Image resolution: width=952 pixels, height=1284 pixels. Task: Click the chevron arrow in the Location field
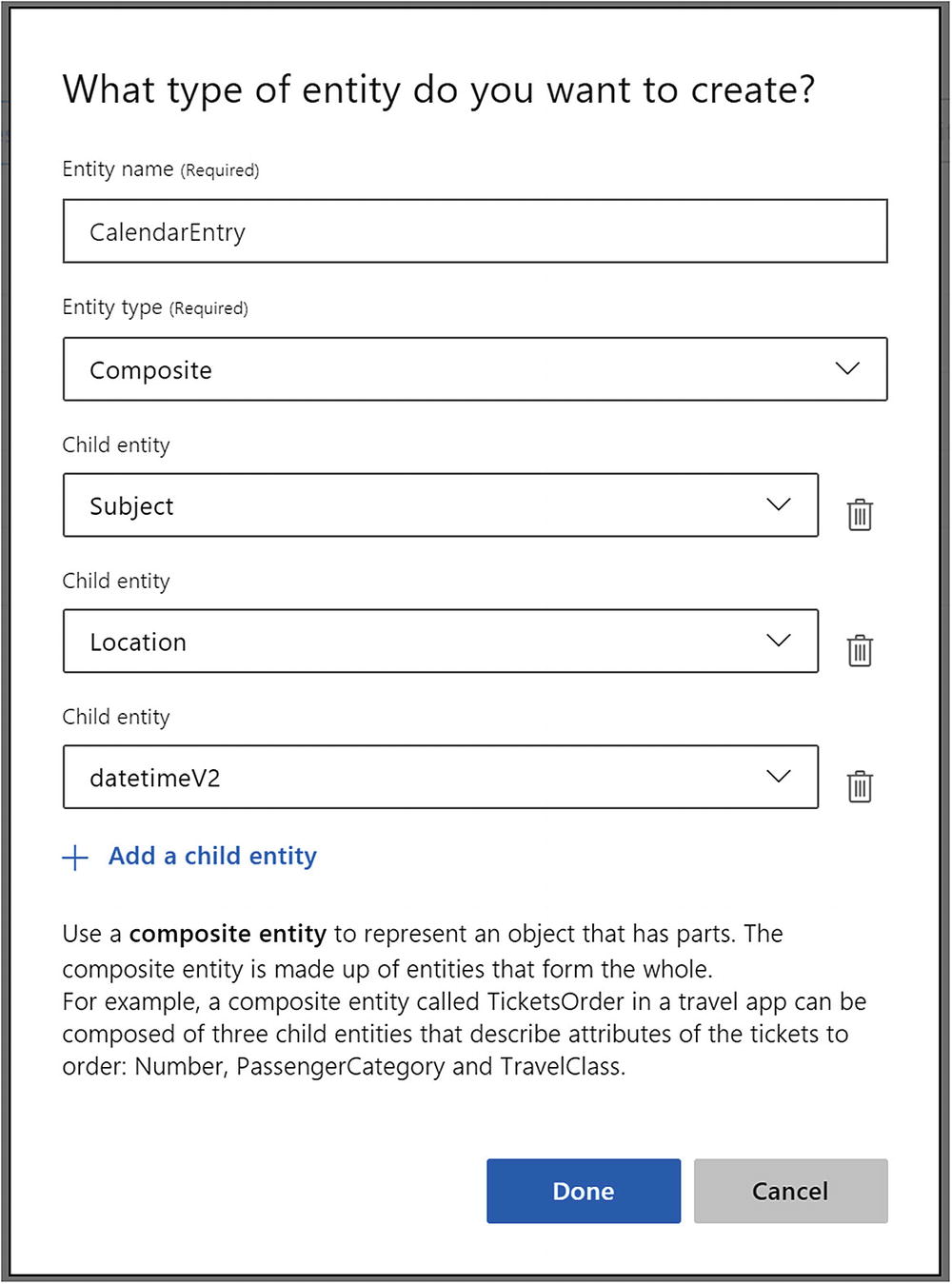point(778,641)
